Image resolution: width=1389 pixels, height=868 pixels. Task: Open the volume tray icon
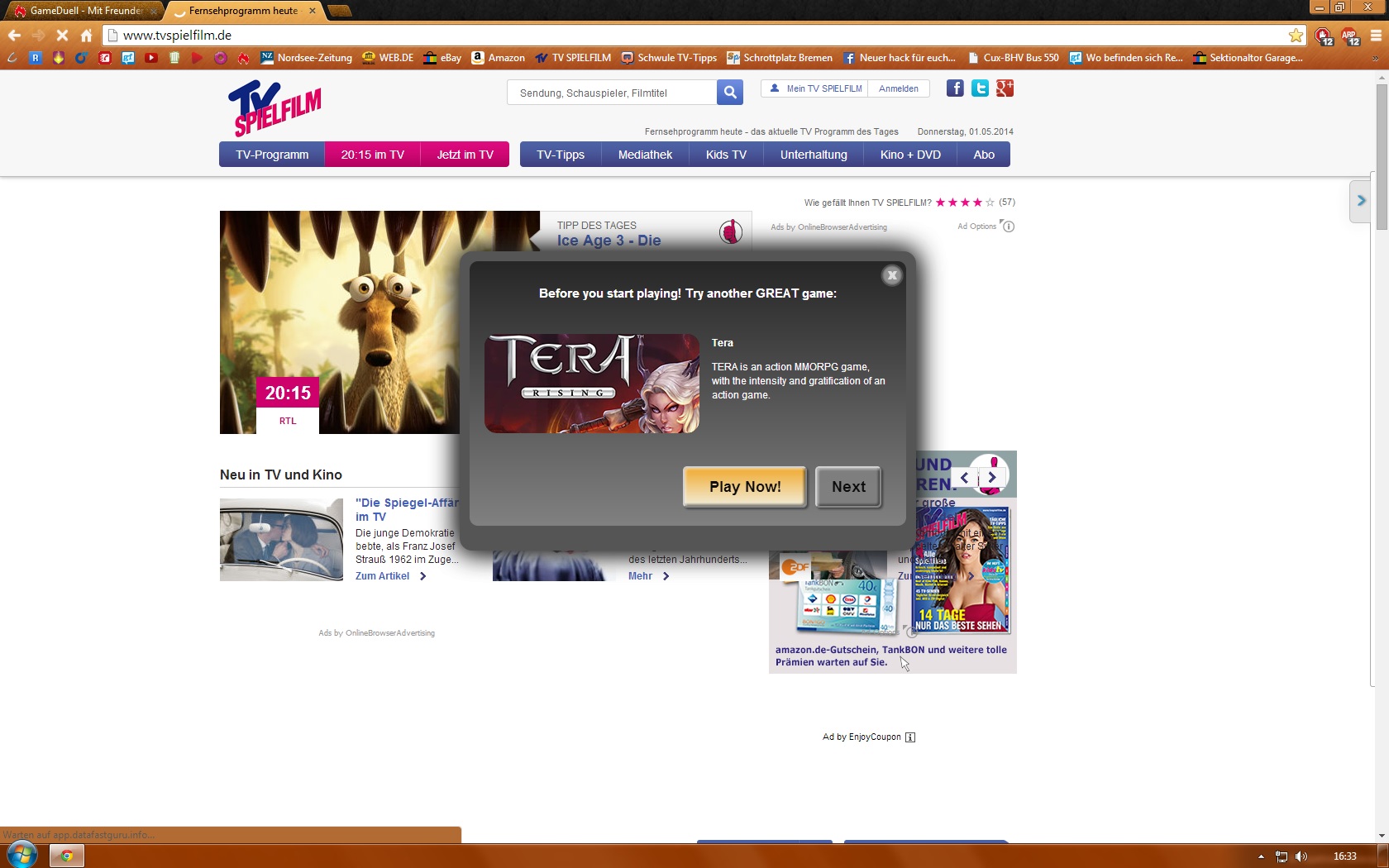click(1301, 856)
